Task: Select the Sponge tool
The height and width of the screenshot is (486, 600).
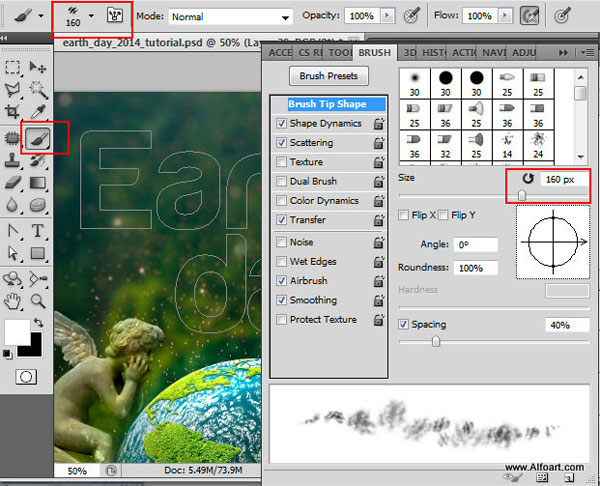Action: (x=38, y=205)
